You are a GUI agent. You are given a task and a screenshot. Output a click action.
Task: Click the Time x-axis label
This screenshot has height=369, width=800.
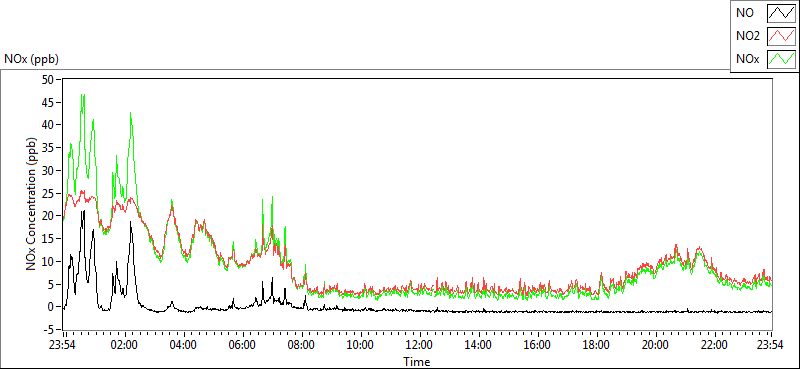click(417, 362)
